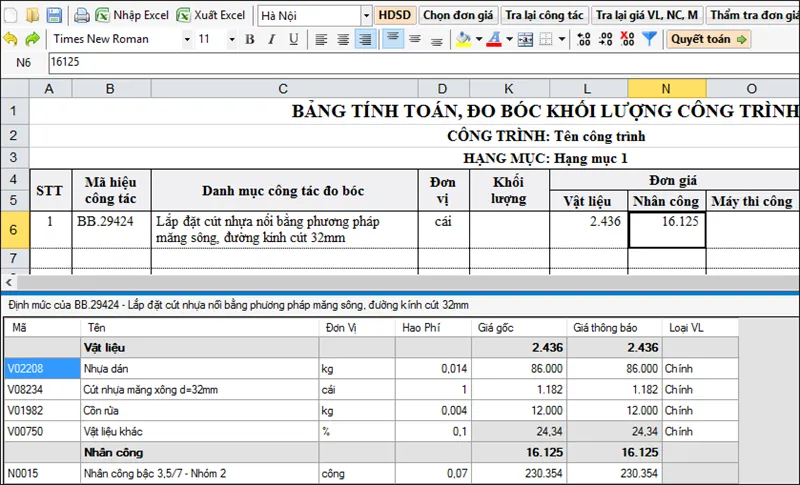Click the increase decimal places icon
The image size is (800, 485).
584,39
